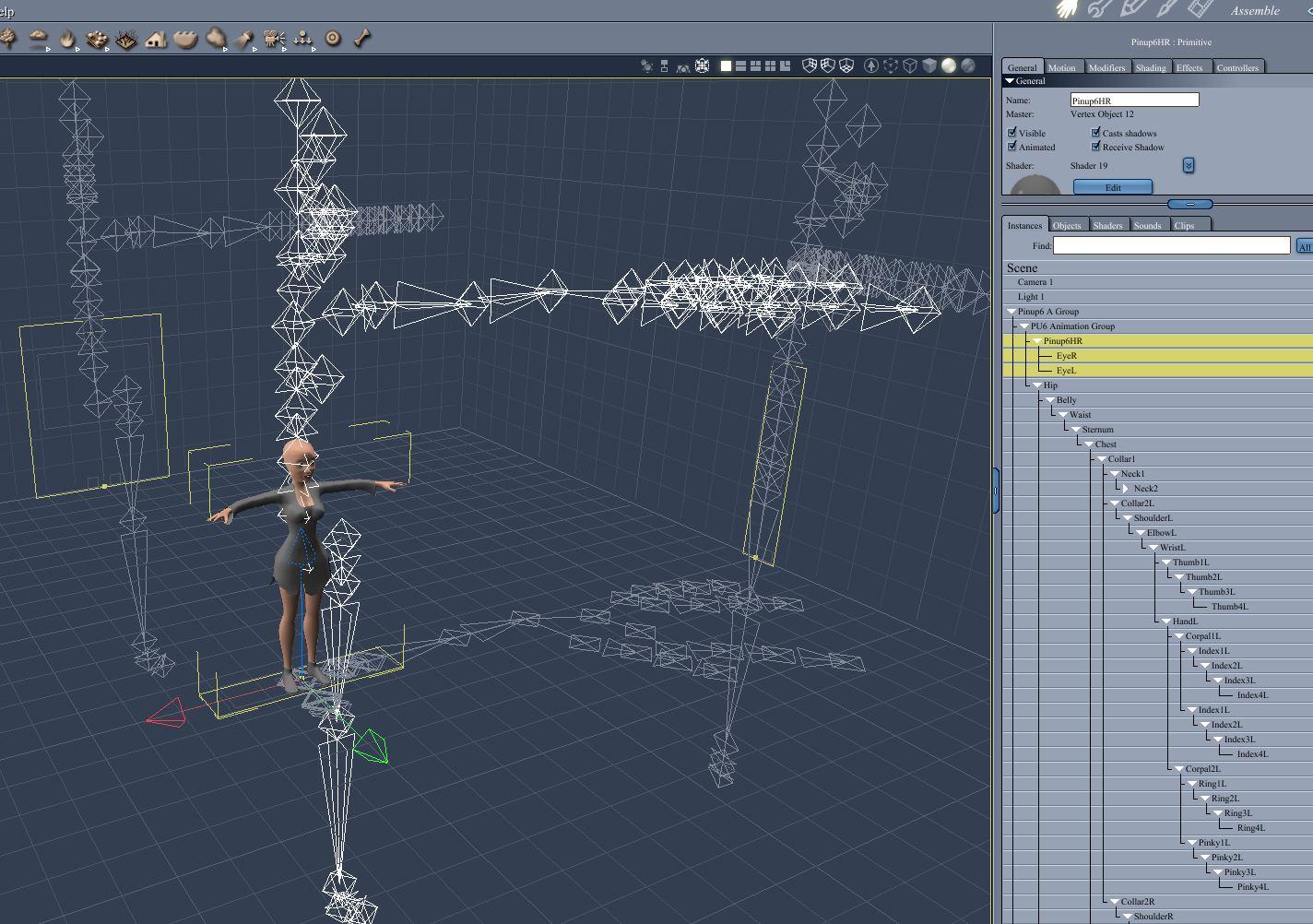The width and height of the screenshot is (1313, 924).
Task: Click the Name field containing Pinup6HR
Action: pyautogui.click(x=1134, y=100)
